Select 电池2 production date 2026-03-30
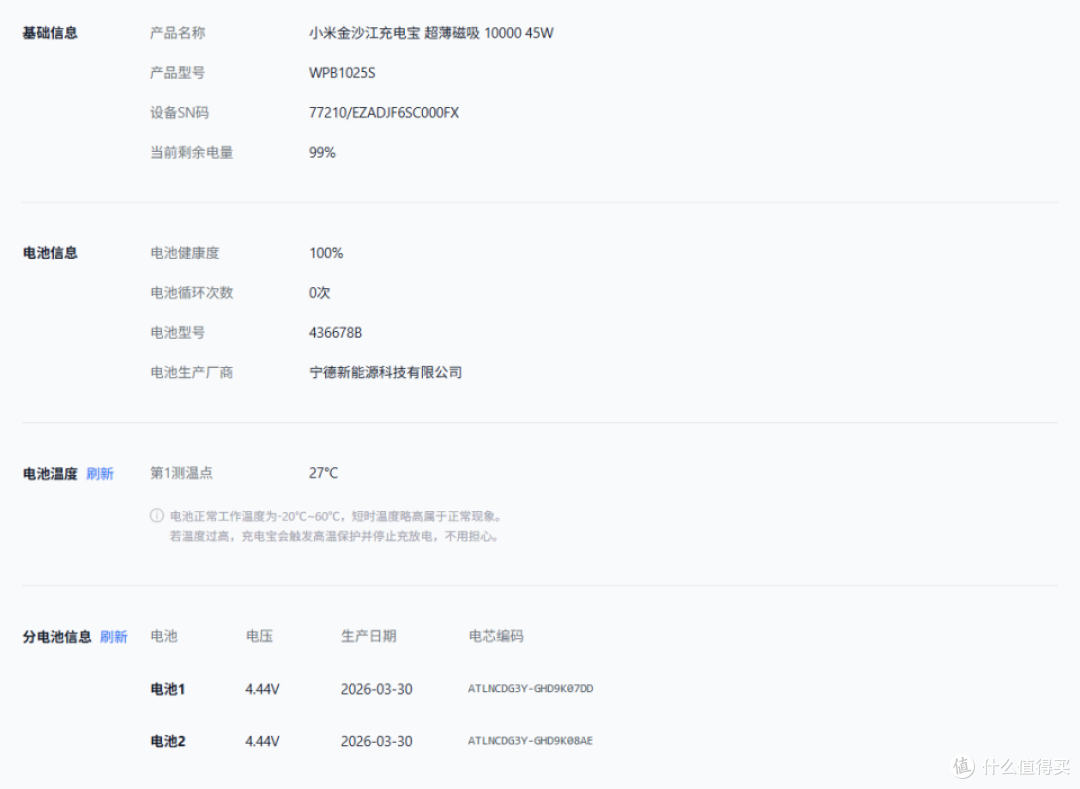 (377, 741)
